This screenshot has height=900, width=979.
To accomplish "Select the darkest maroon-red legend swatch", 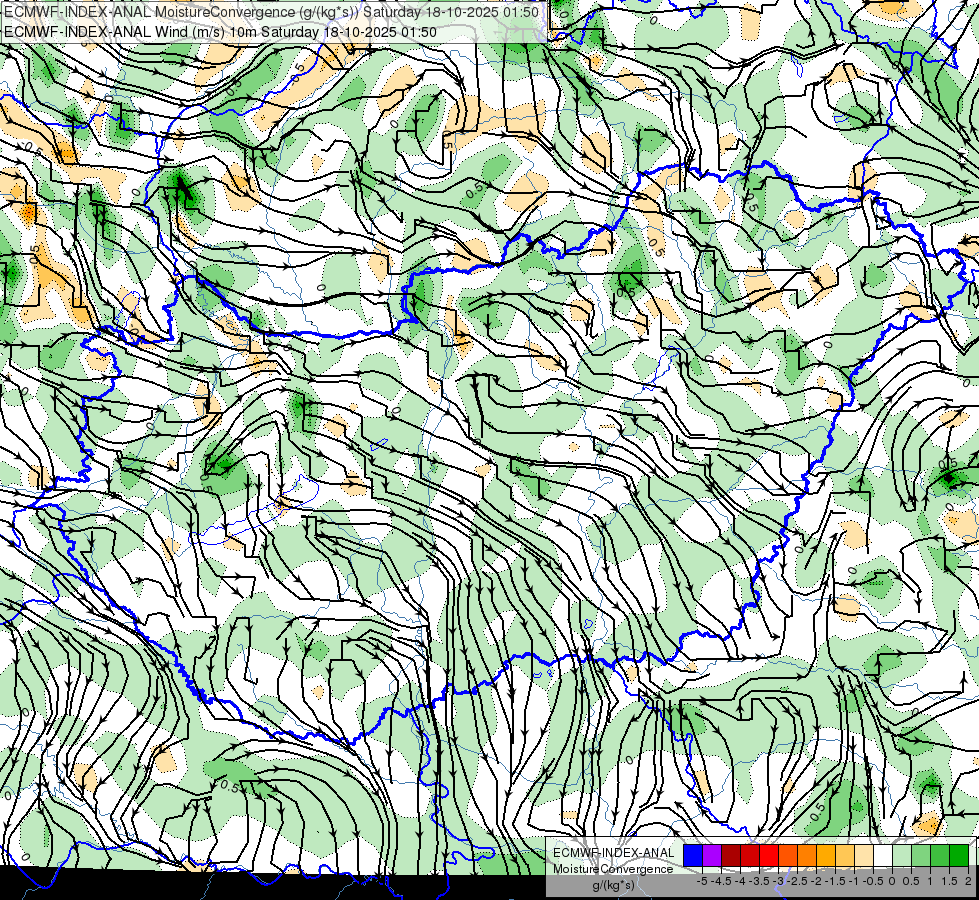I will coord(731,855).
